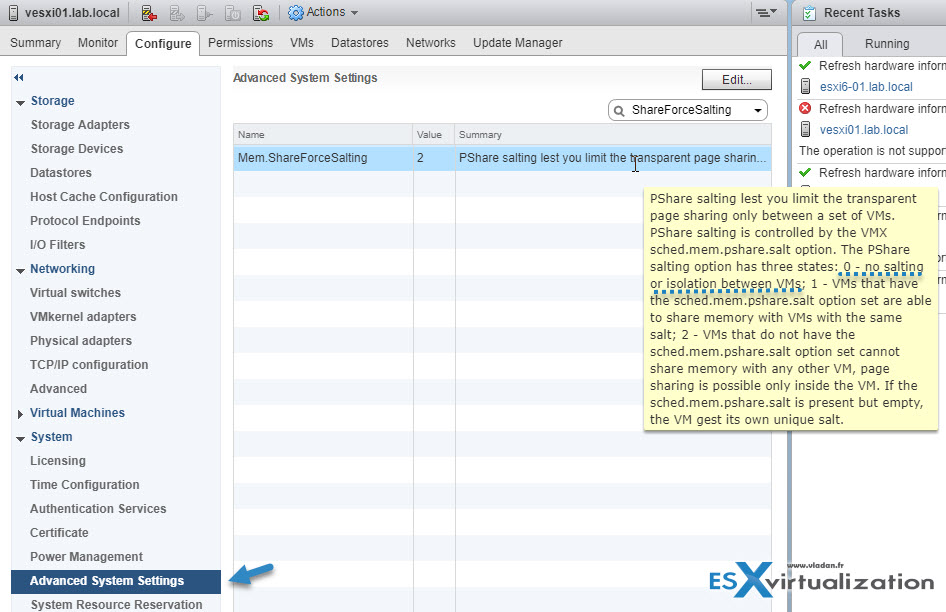946x612 pixels.
Task: Open Physical adapters
Action: coord(81,341)
